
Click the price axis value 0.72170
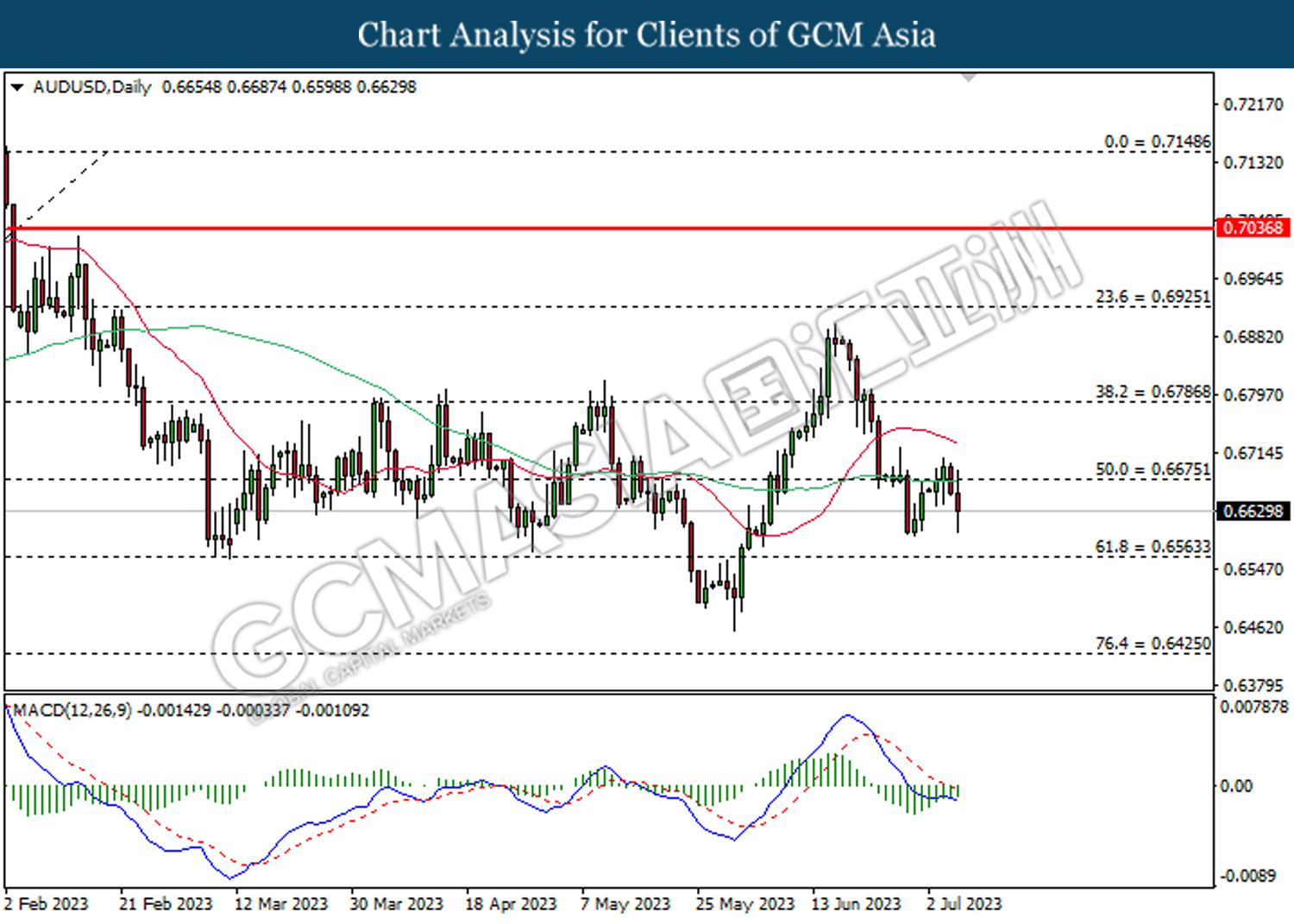point(1254,104)
